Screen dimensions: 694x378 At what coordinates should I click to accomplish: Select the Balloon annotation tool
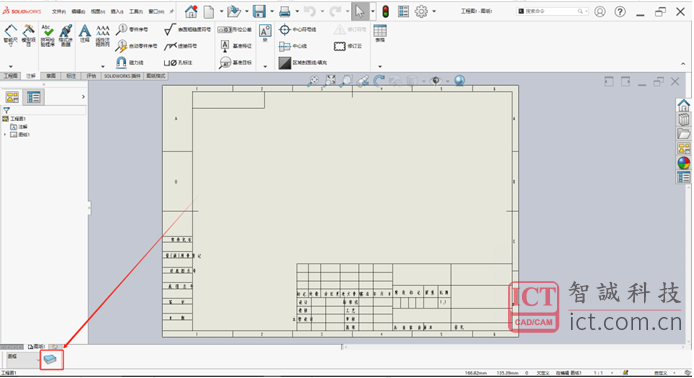(132, 30)
